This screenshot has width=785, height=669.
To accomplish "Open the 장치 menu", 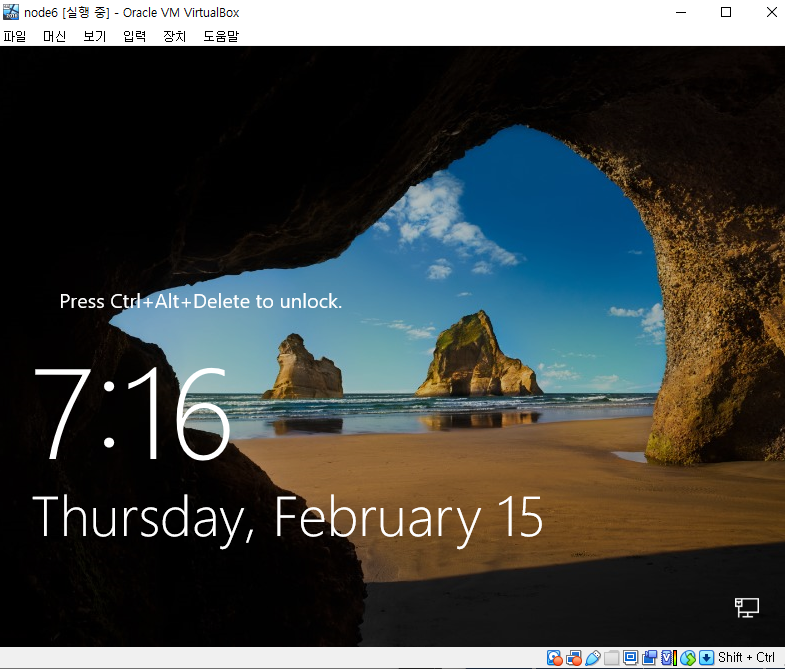I will tap(175, 36).
